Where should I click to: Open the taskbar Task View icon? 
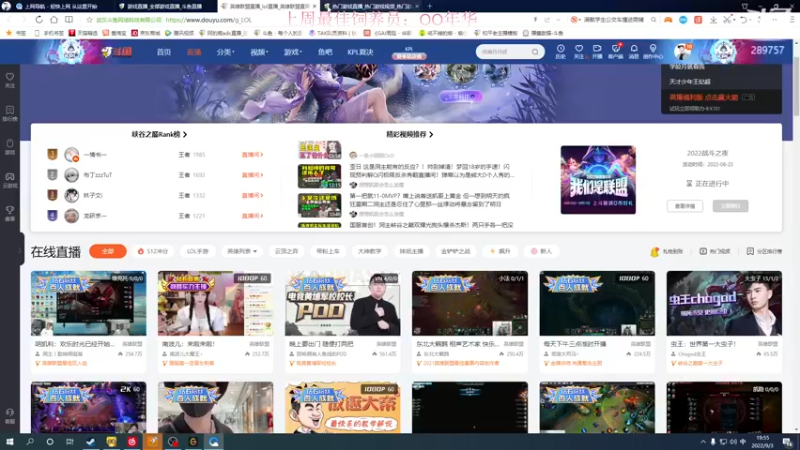click(70, 441)
